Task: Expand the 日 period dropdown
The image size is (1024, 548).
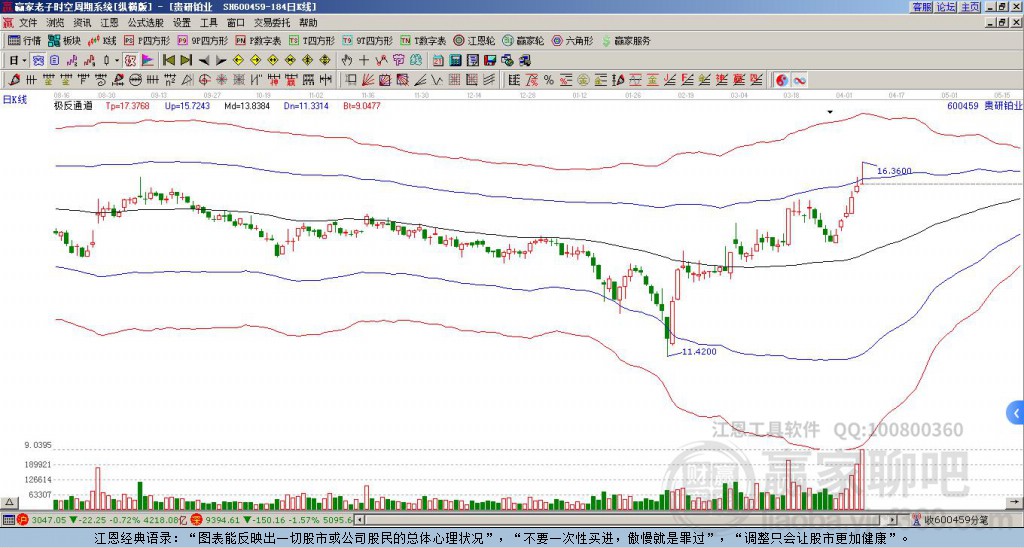Action: coord(24,61)
